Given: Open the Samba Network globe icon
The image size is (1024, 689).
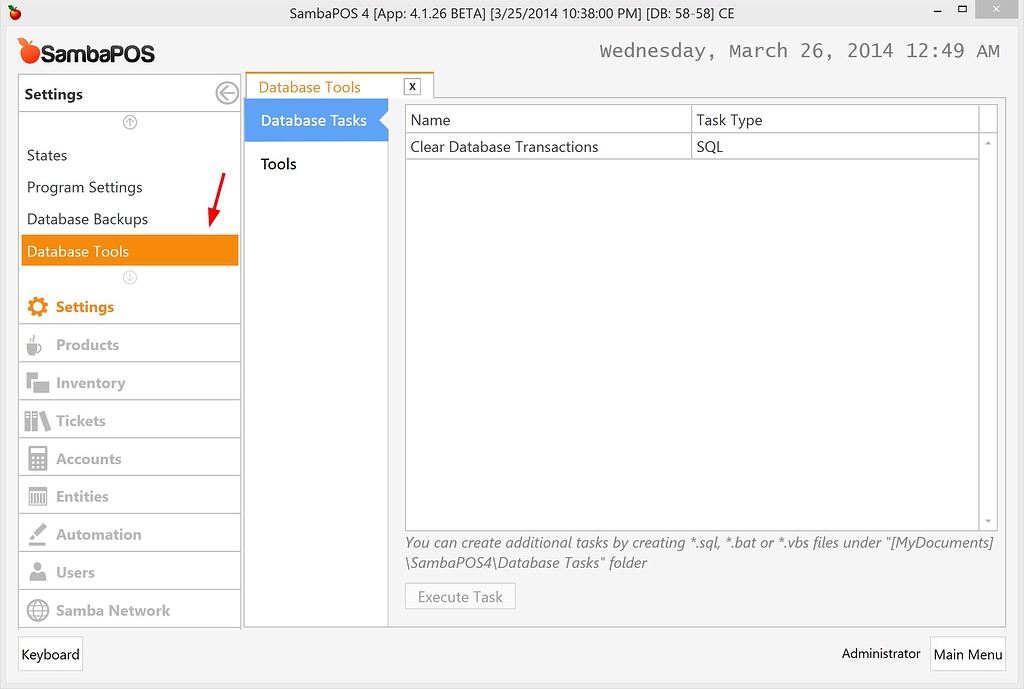Looking at the screenshot, I should 37,608.
